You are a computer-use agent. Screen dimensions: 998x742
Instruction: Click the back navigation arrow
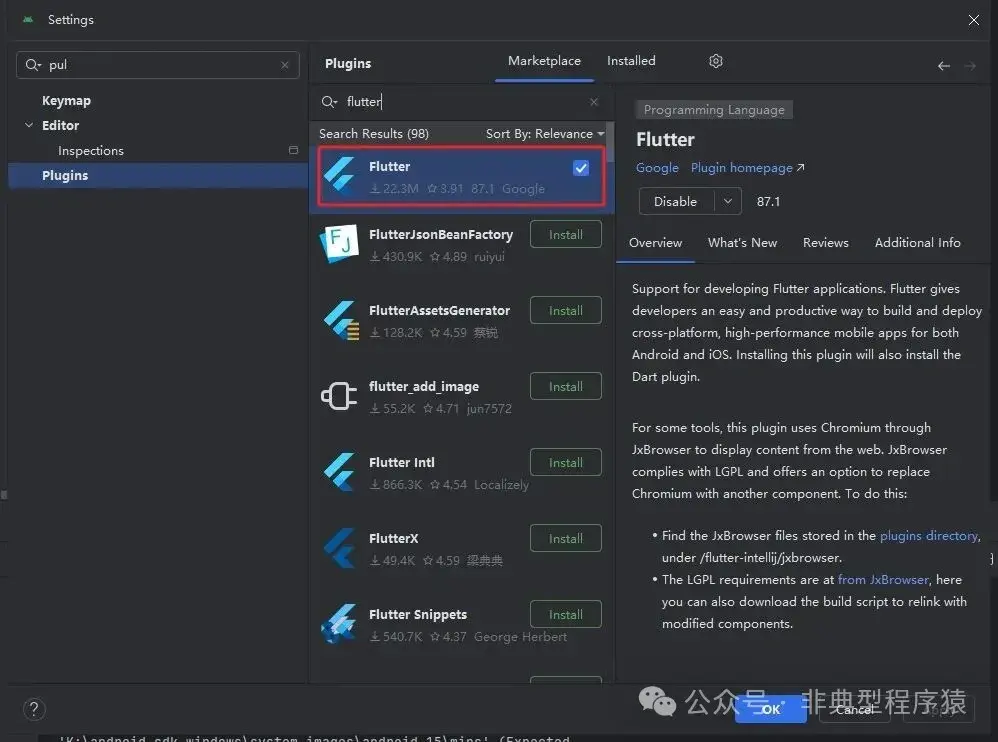click(x=943, y=66)
